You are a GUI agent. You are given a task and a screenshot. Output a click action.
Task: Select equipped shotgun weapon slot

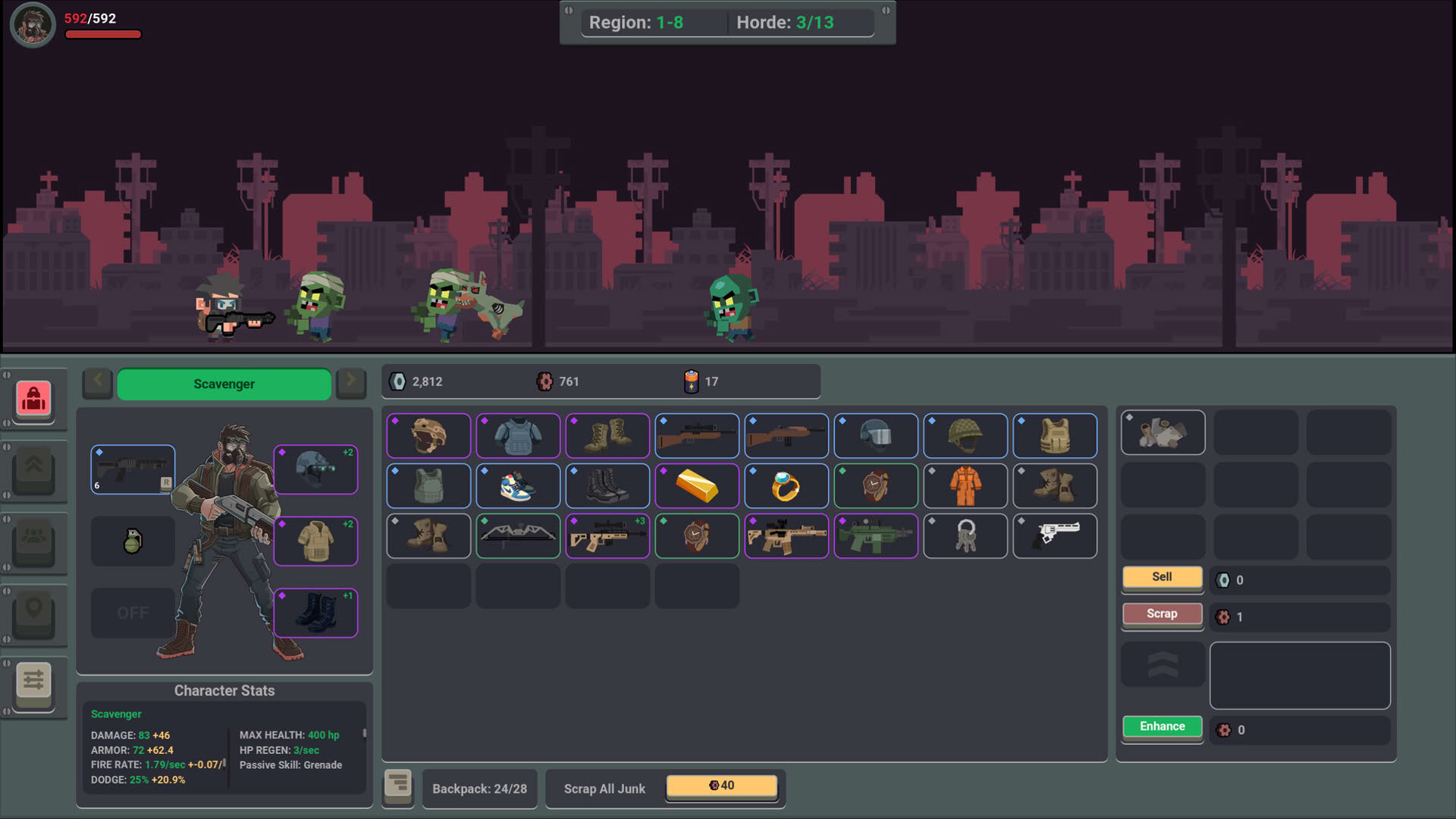133,469
